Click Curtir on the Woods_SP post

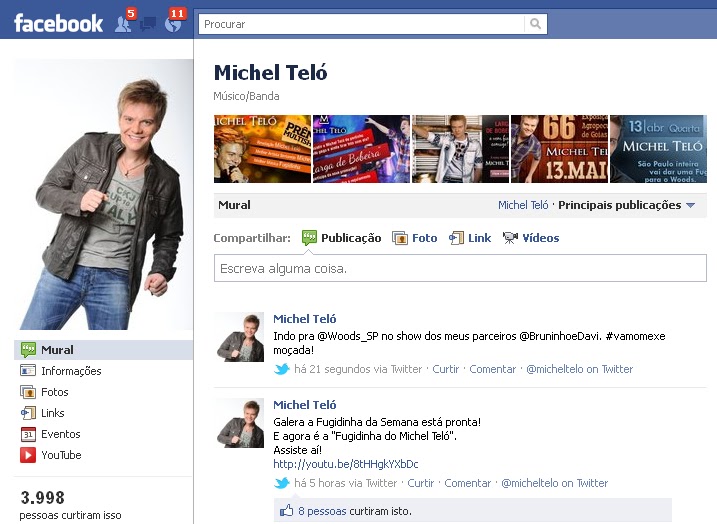point(445,369)
